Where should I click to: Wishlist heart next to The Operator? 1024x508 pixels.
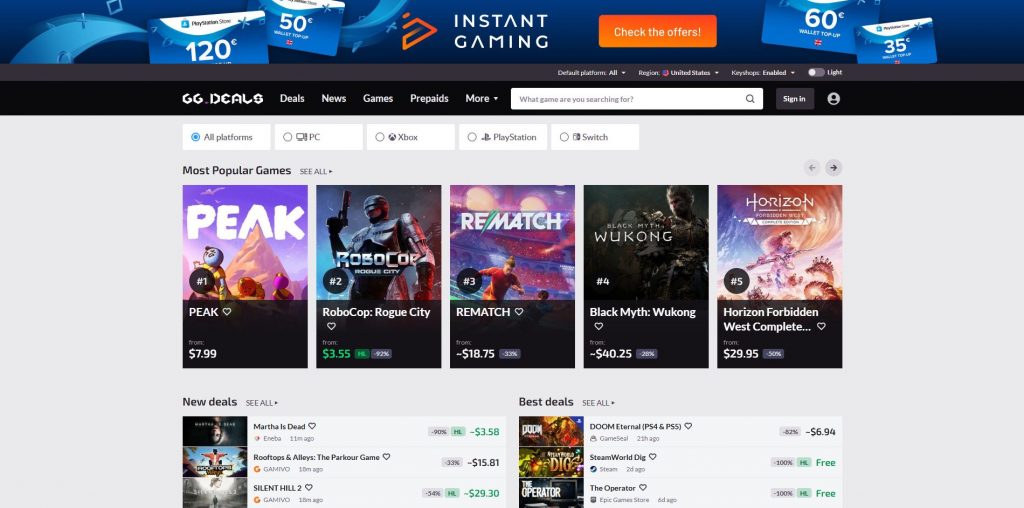643,488
